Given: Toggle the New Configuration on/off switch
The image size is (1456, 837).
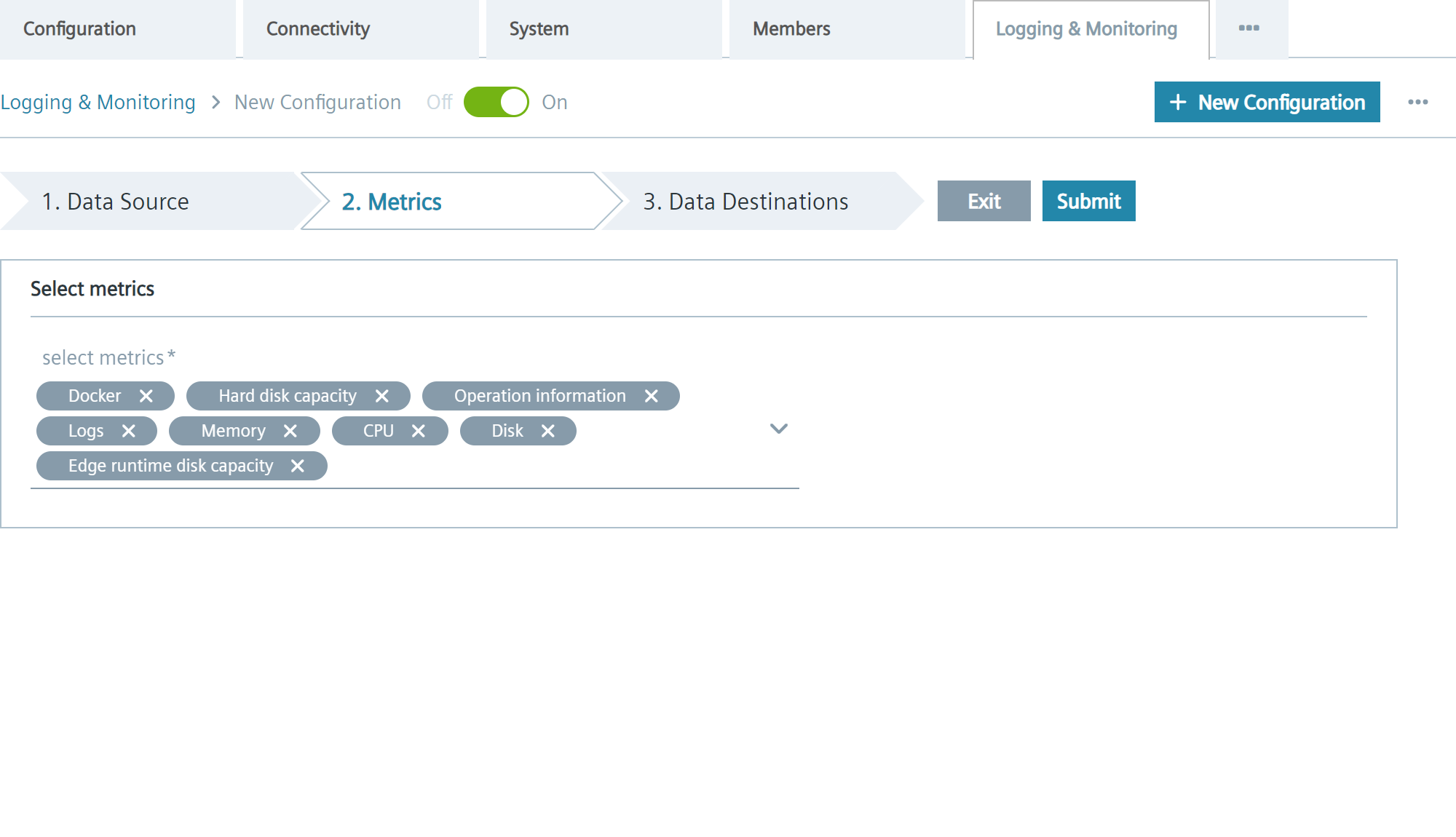Looking at the screenshot, I should [498, 102].
